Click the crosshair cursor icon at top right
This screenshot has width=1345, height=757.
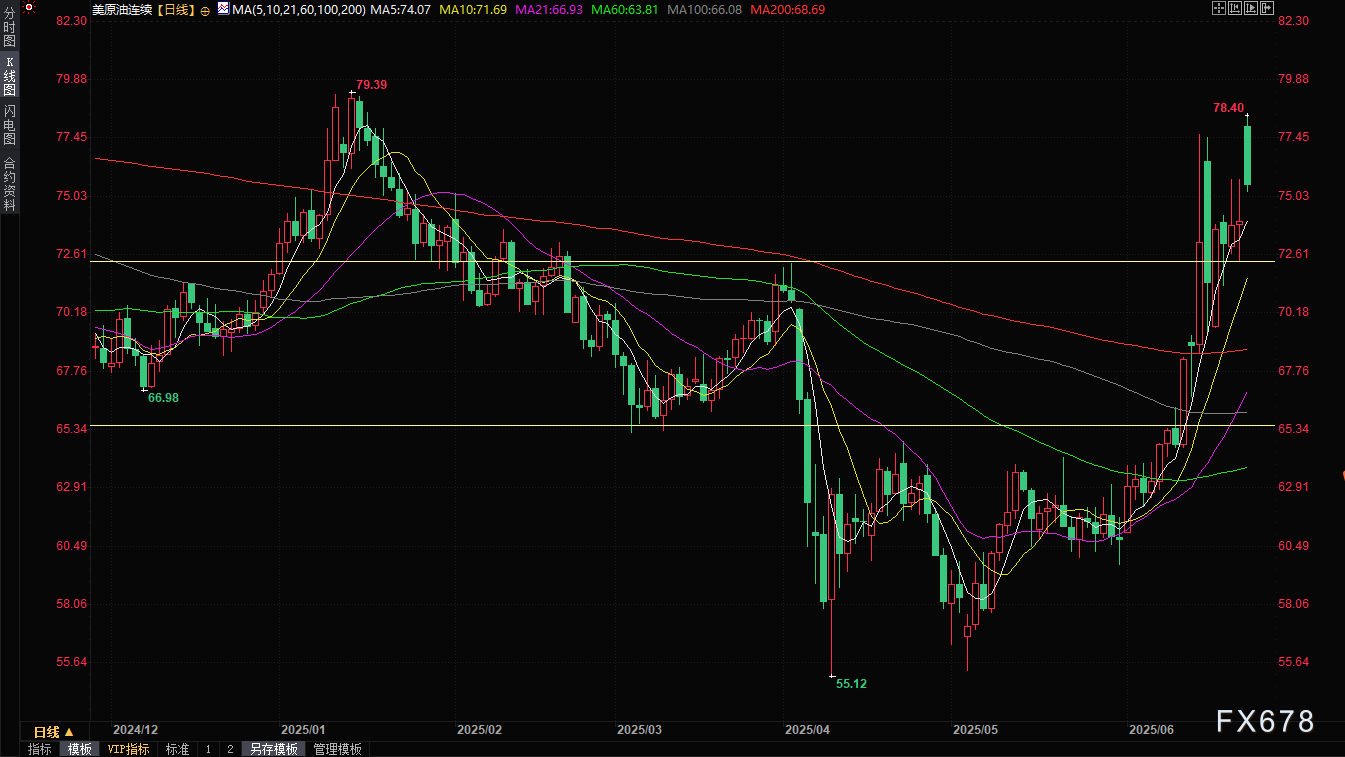tap(1218, 9)
